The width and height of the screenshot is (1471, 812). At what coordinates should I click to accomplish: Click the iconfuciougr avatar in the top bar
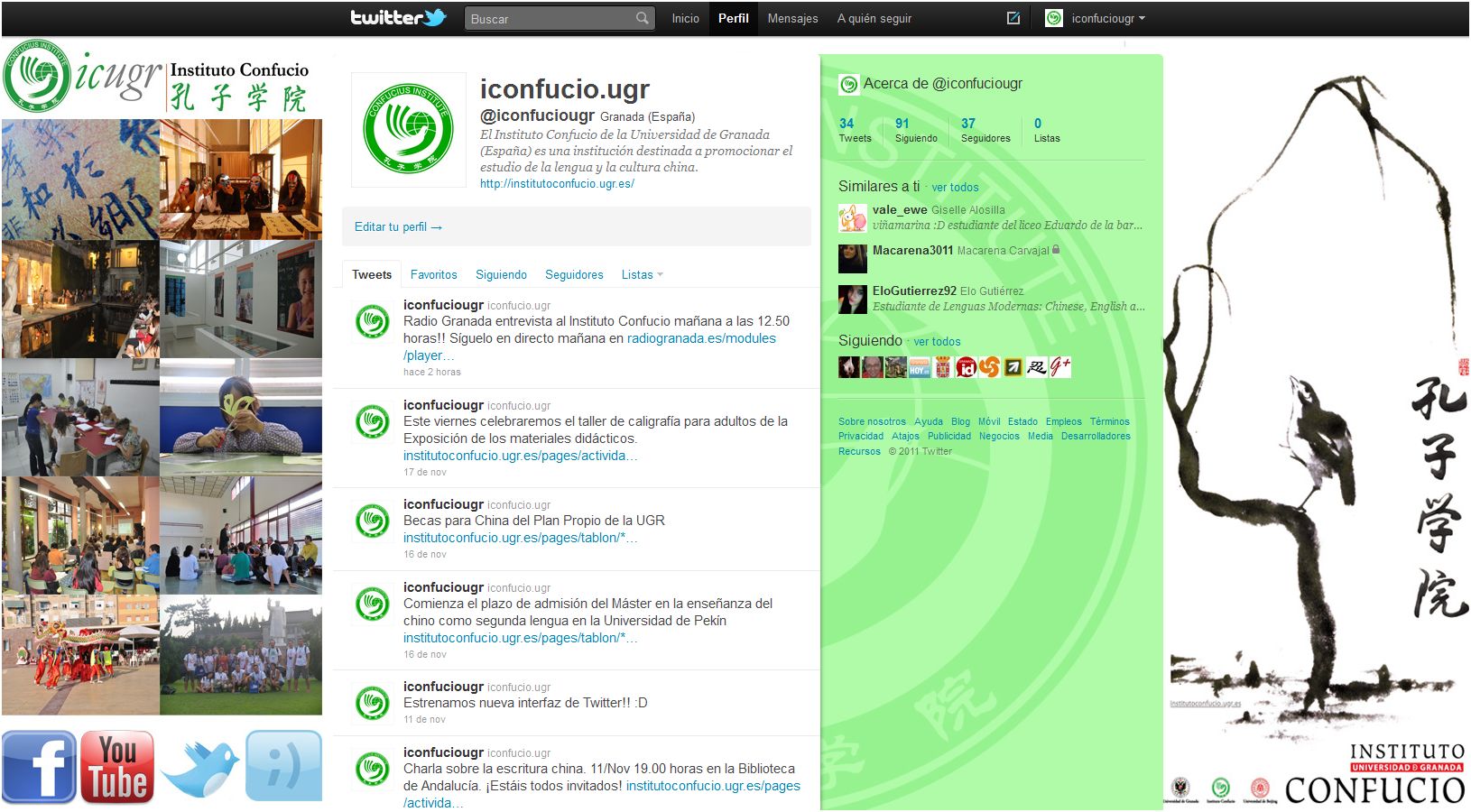pyautogui.click(x=1053, y=18)
